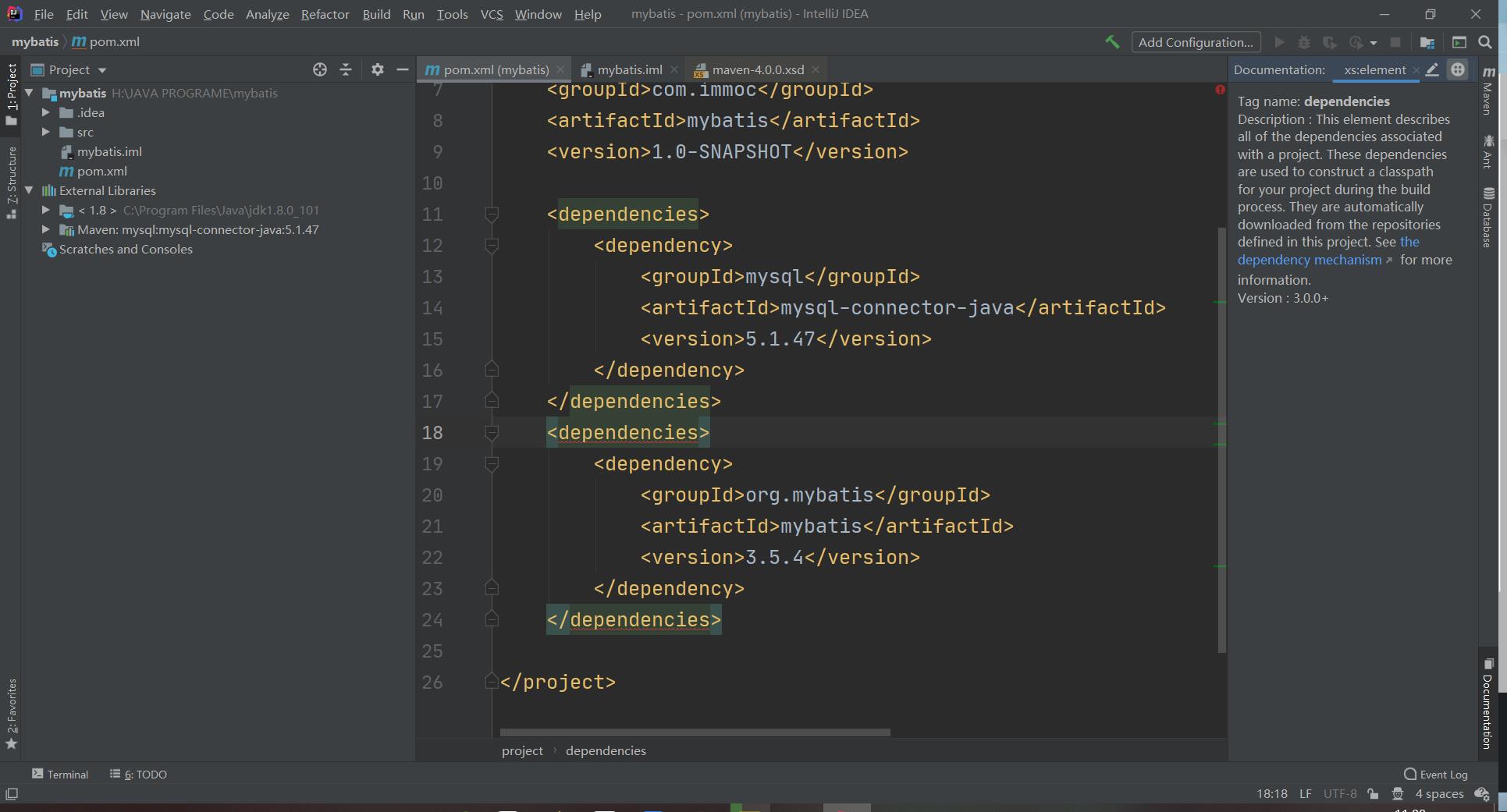The width and height of the screenshot is (1507, 812).
Task: Fold the dependencies block at line 11
Action: (x=492, y=214)
